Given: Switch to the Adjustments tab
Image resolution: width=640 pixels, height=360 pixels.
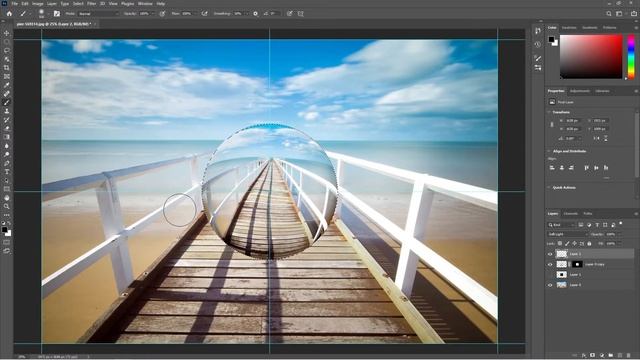Looking at the screenshot, I should (x=580, y=91).
